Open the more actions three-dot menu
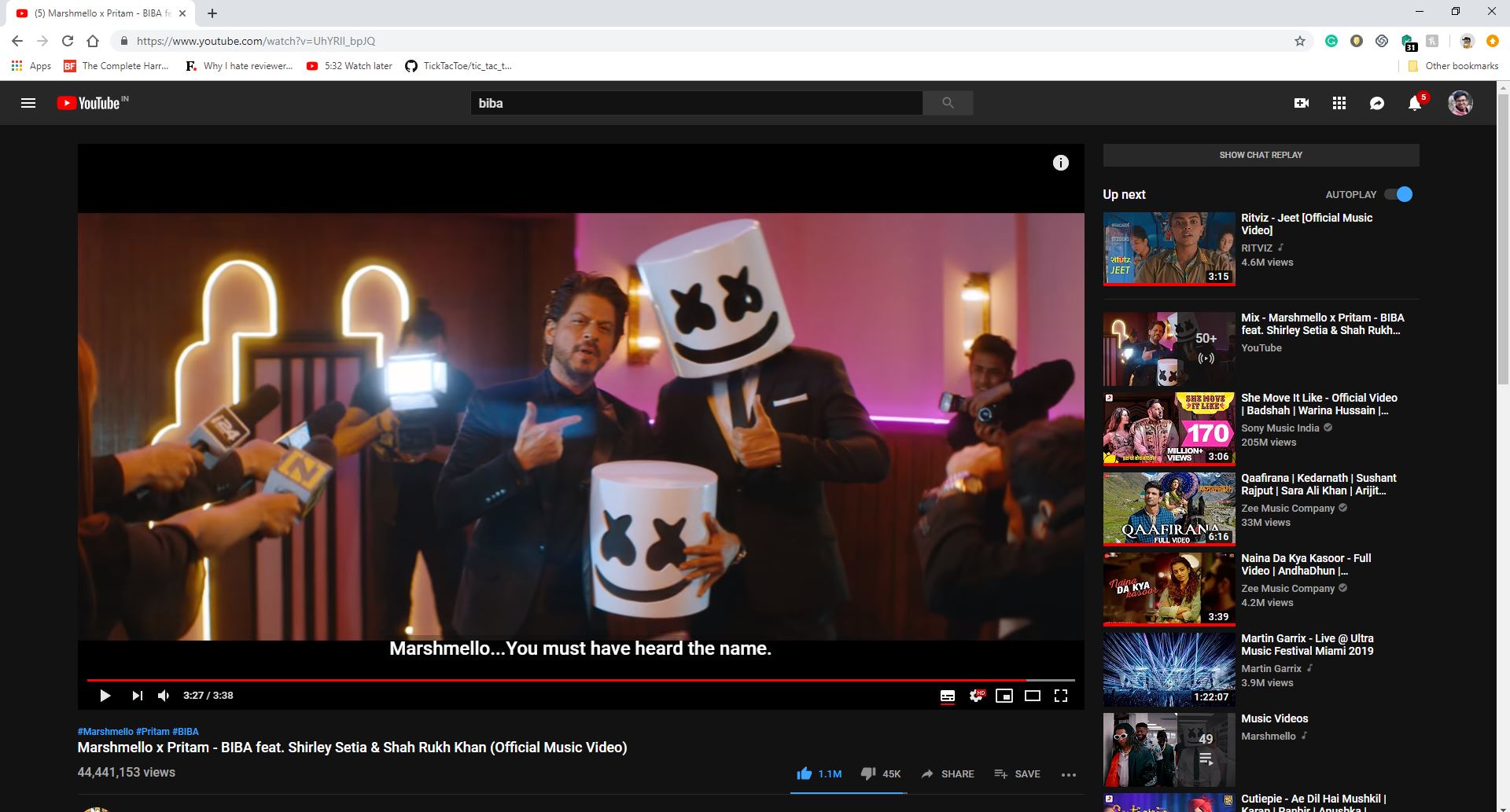The image size is (1510, 812). tap(1068, 774)
